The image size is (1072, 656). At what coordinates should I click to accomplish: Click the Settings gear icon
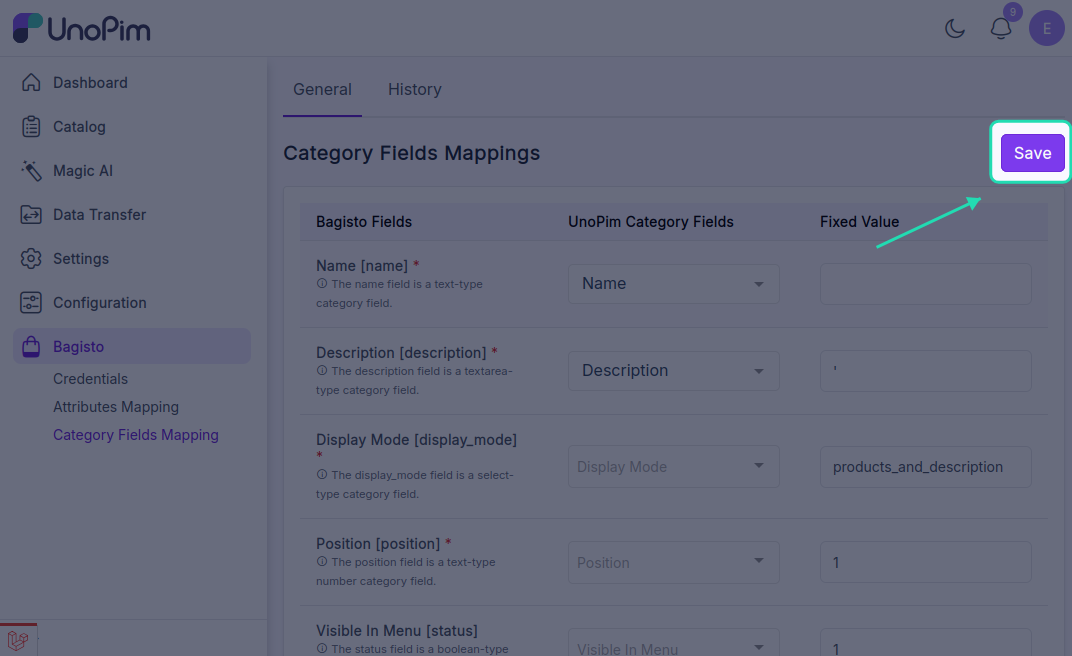[x=31, y=259]
